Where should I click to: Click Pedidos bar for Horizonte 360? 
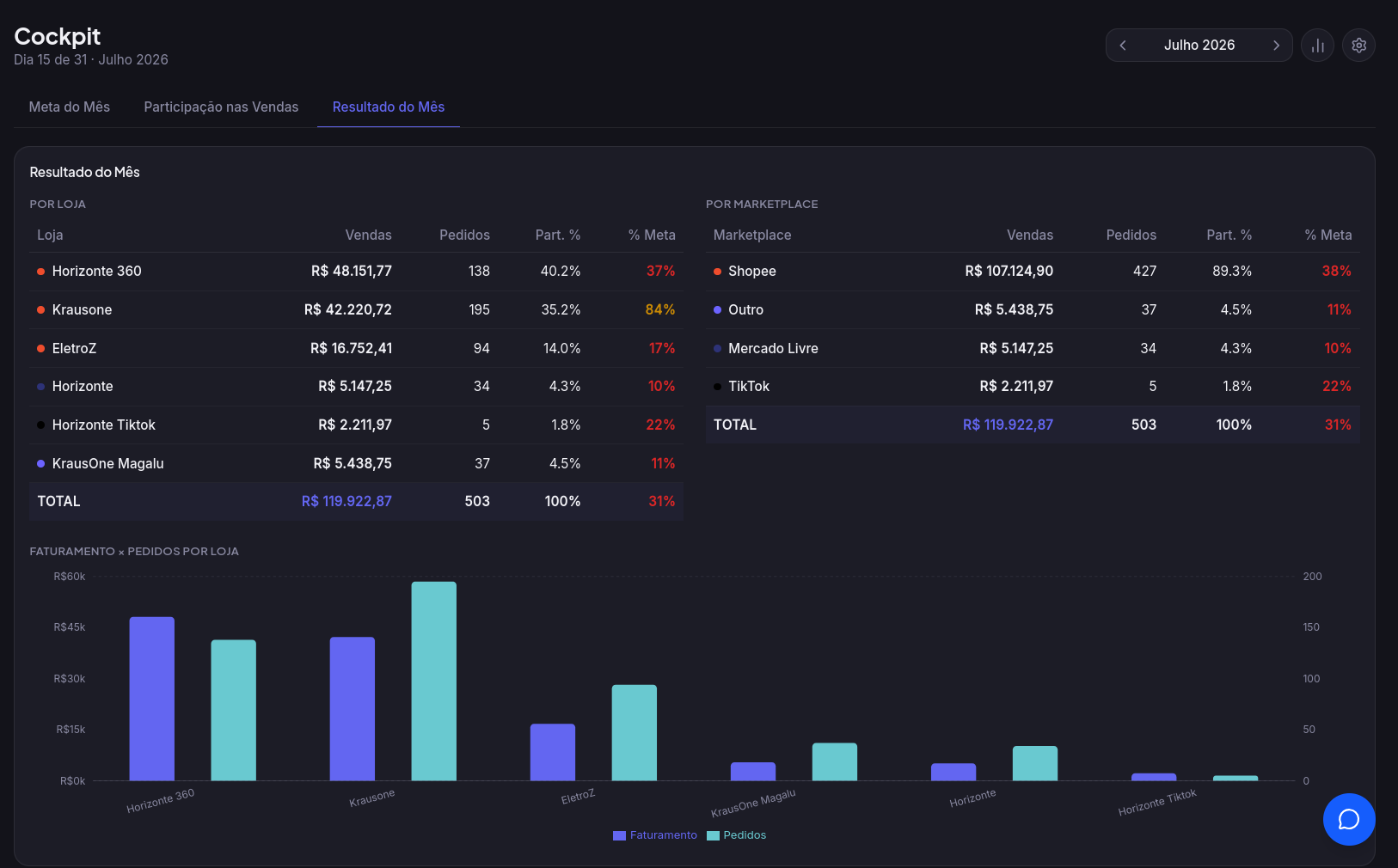[x=234, y=710]
